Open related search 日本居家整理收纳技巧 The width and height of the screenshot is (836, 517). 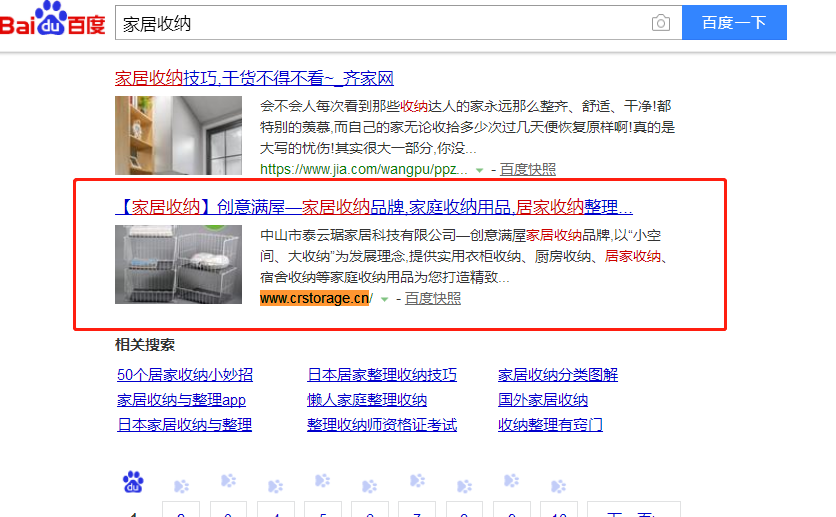coord(382,375)
